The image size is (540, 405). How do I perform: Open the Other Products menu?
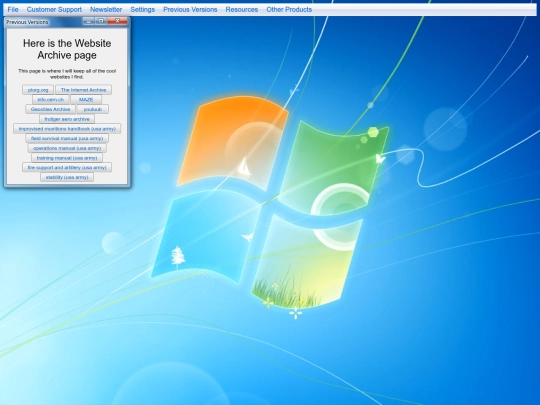[x=289, y=10]
